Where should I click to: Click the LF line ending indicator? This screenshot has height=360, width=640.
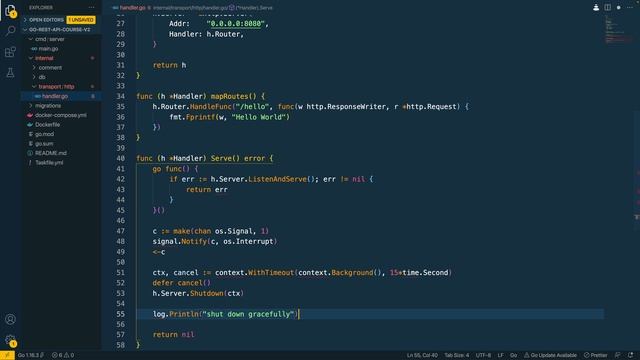point(500,355)
